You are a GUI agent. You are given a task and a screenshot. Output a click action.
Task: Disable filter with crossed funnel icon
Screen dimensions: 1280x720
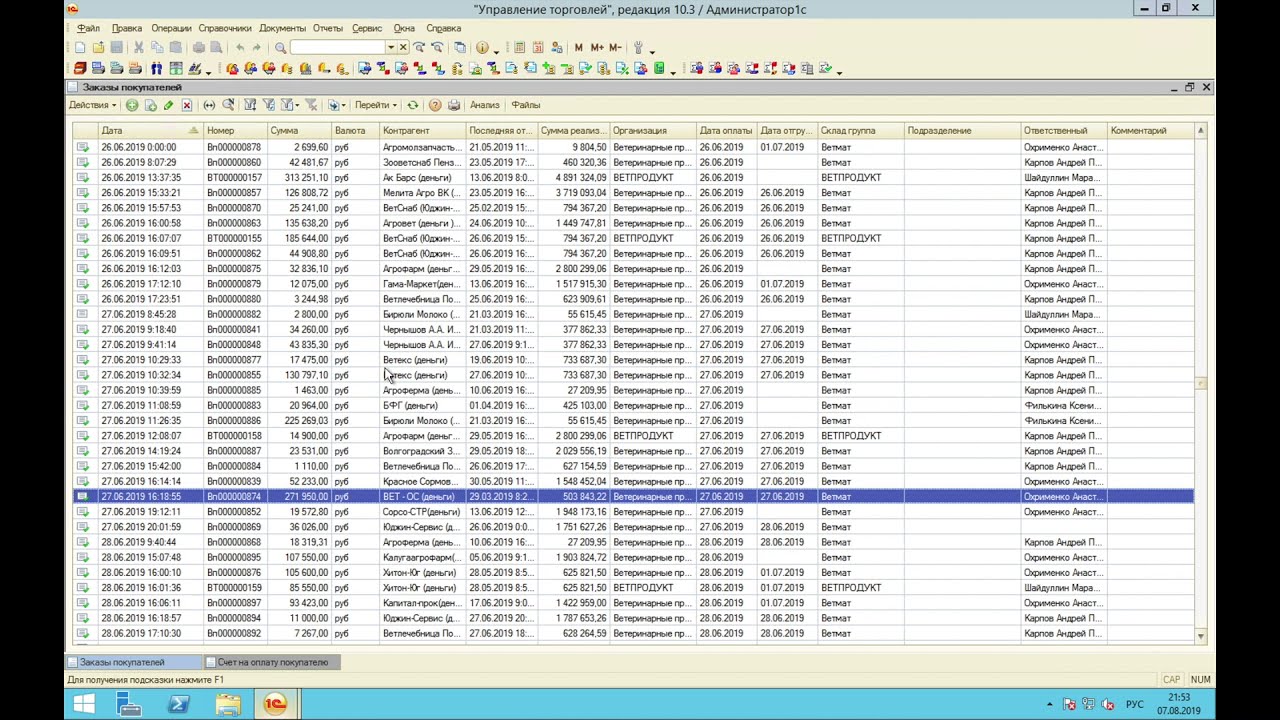[x=312, y=105]
